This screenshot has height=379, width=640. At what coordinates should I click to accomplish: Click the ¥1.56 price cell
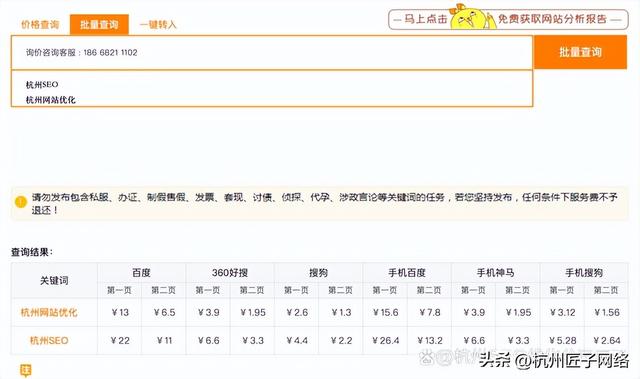pyautogui.click(x=607, y=313)
